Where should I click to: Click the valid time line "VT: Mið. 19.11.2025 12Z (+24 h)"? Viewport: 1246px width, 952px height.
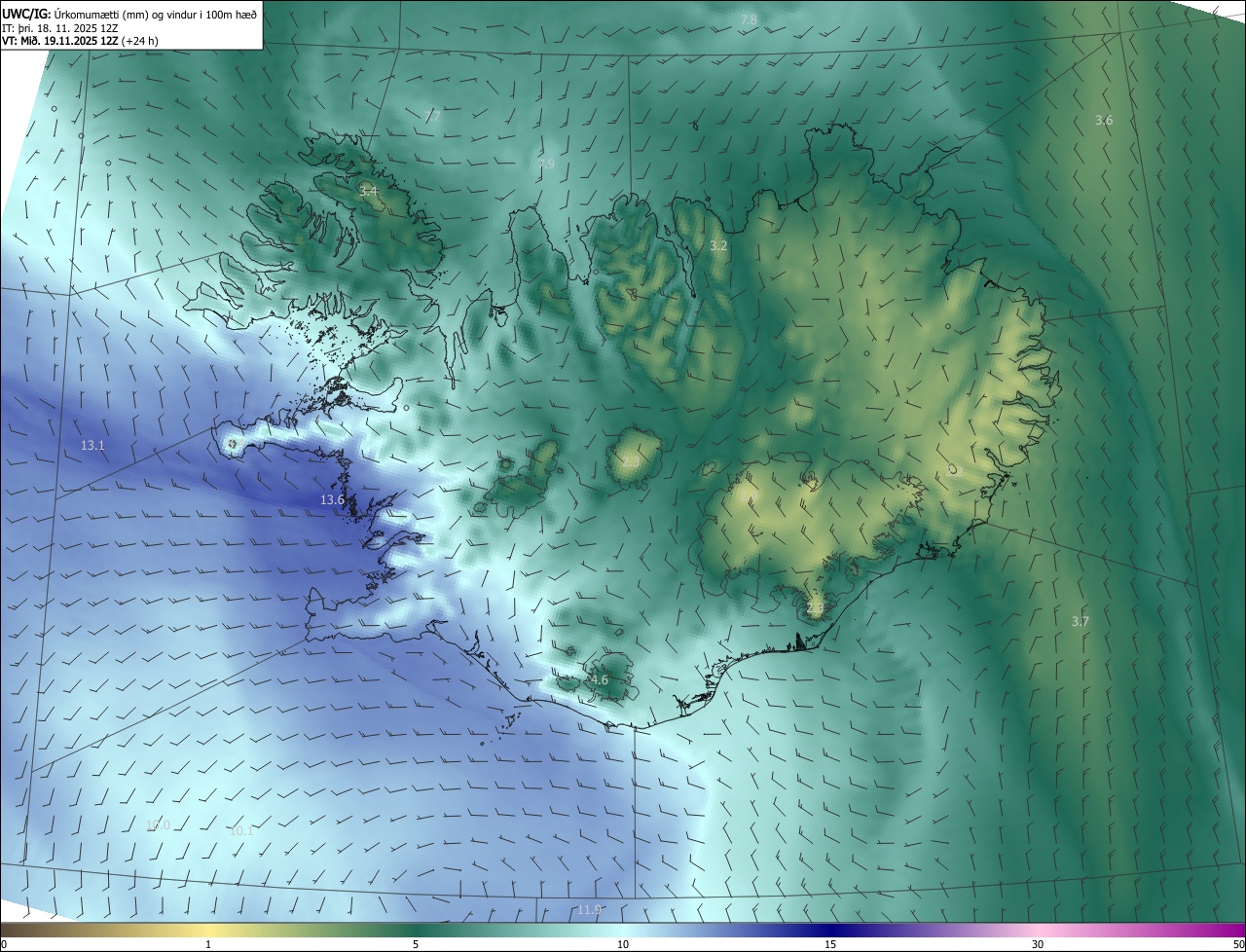(81, 41)
